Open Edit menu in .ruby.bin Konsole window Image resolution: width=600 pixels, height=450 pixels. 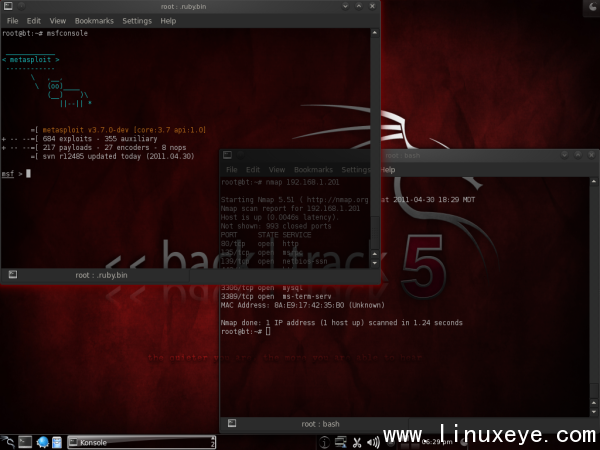(34, 21)
